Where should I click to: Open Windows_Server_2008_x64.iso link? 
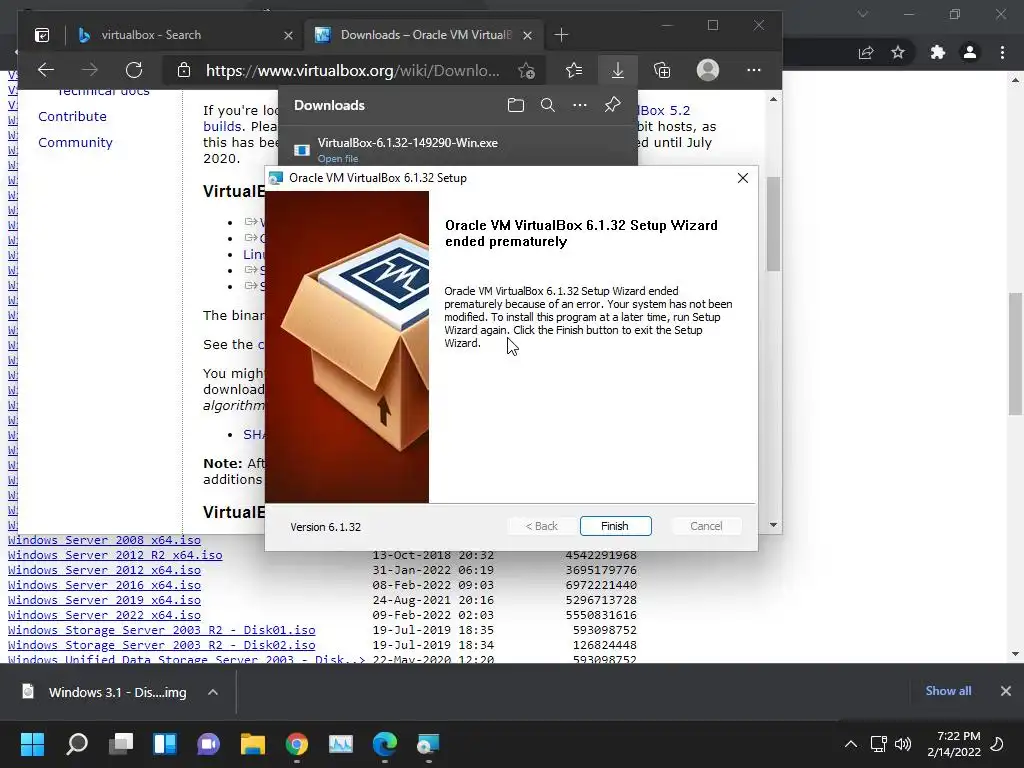pos(104,540)
